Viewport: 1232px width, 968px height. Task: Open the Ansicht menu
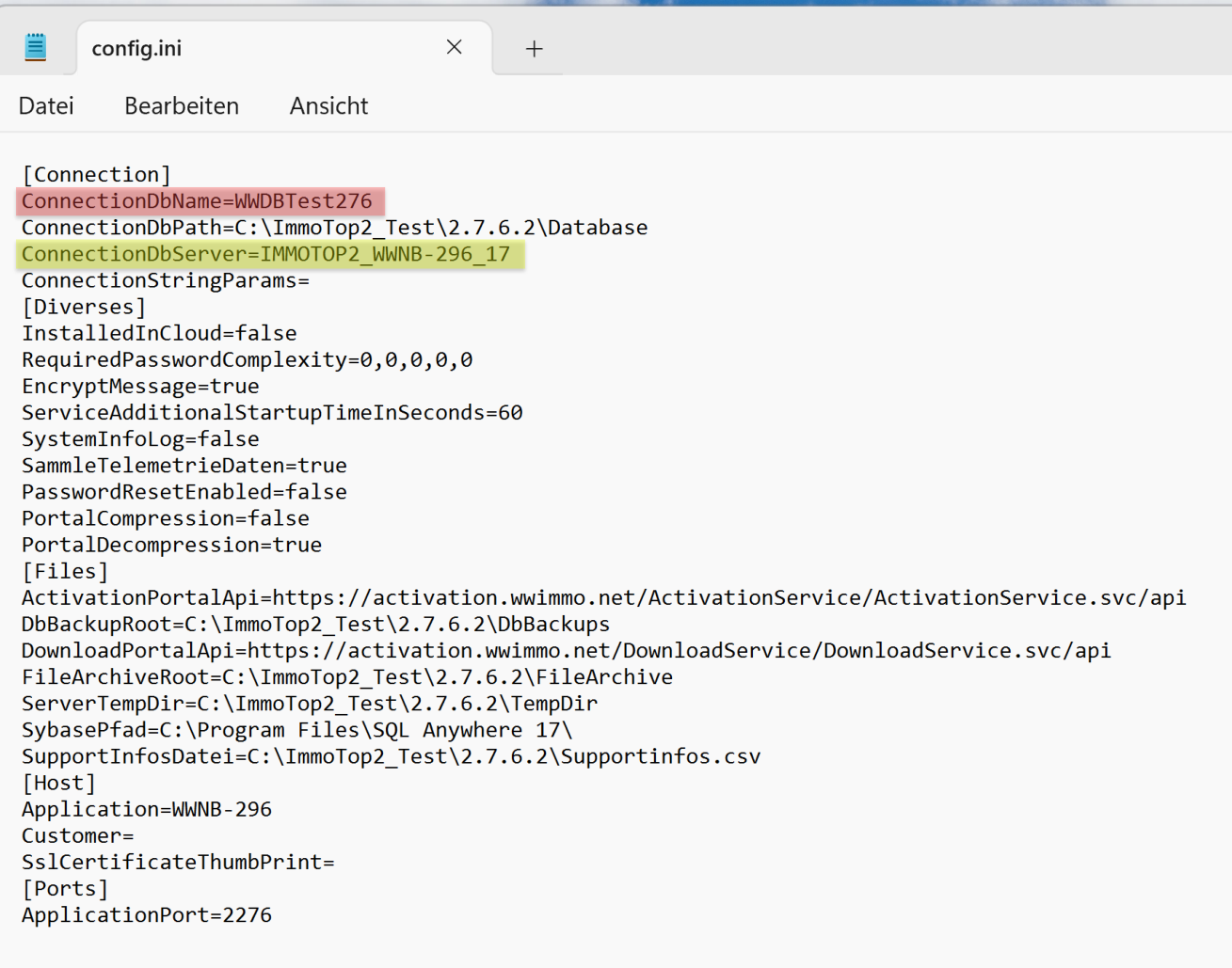click(329, 105)
